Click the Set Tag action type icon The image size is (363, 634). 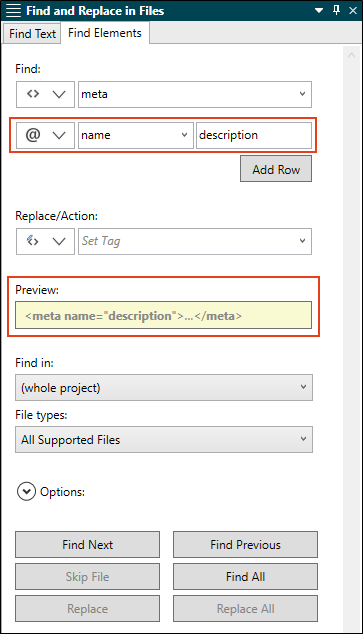click(x=33, y=241)
